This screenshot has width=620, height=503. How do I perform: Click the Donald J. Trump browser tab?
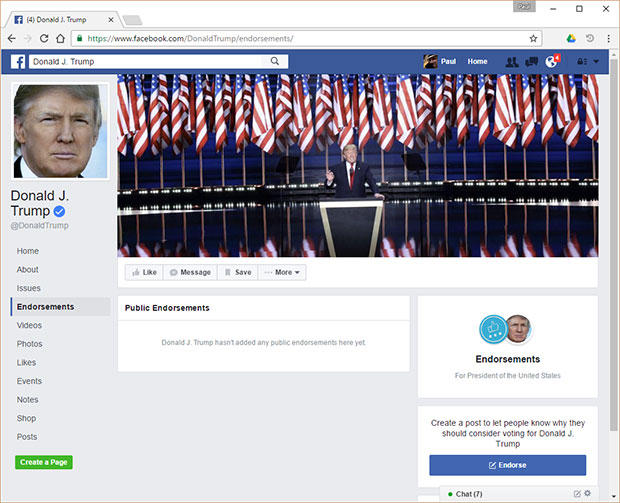coord(61,19)
